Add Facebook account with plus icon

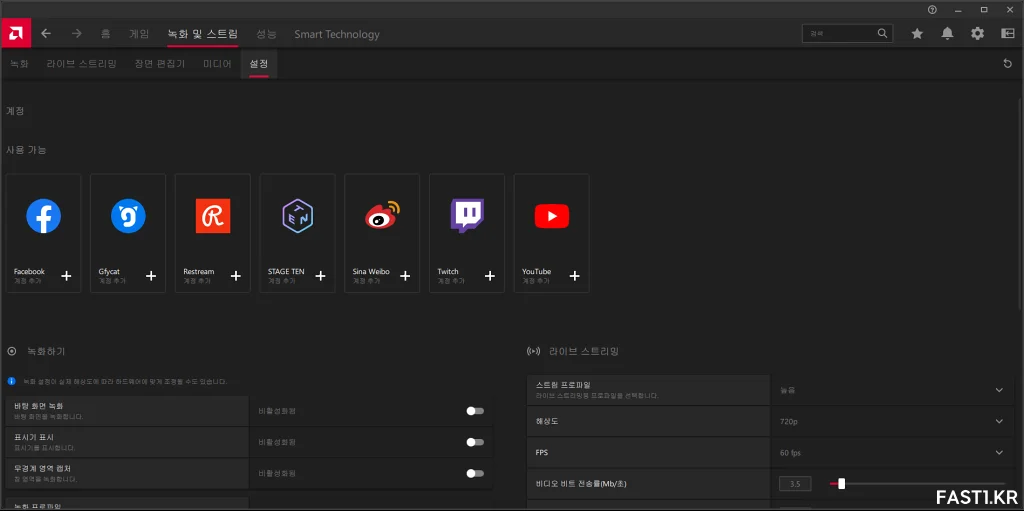66,276
